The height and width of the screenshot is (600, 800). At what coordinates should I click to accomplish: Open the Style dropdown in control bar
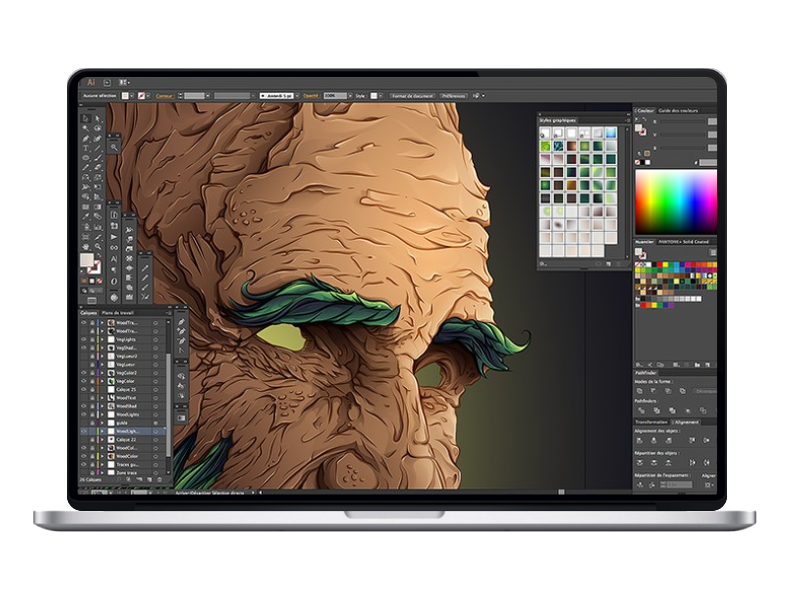381,95
